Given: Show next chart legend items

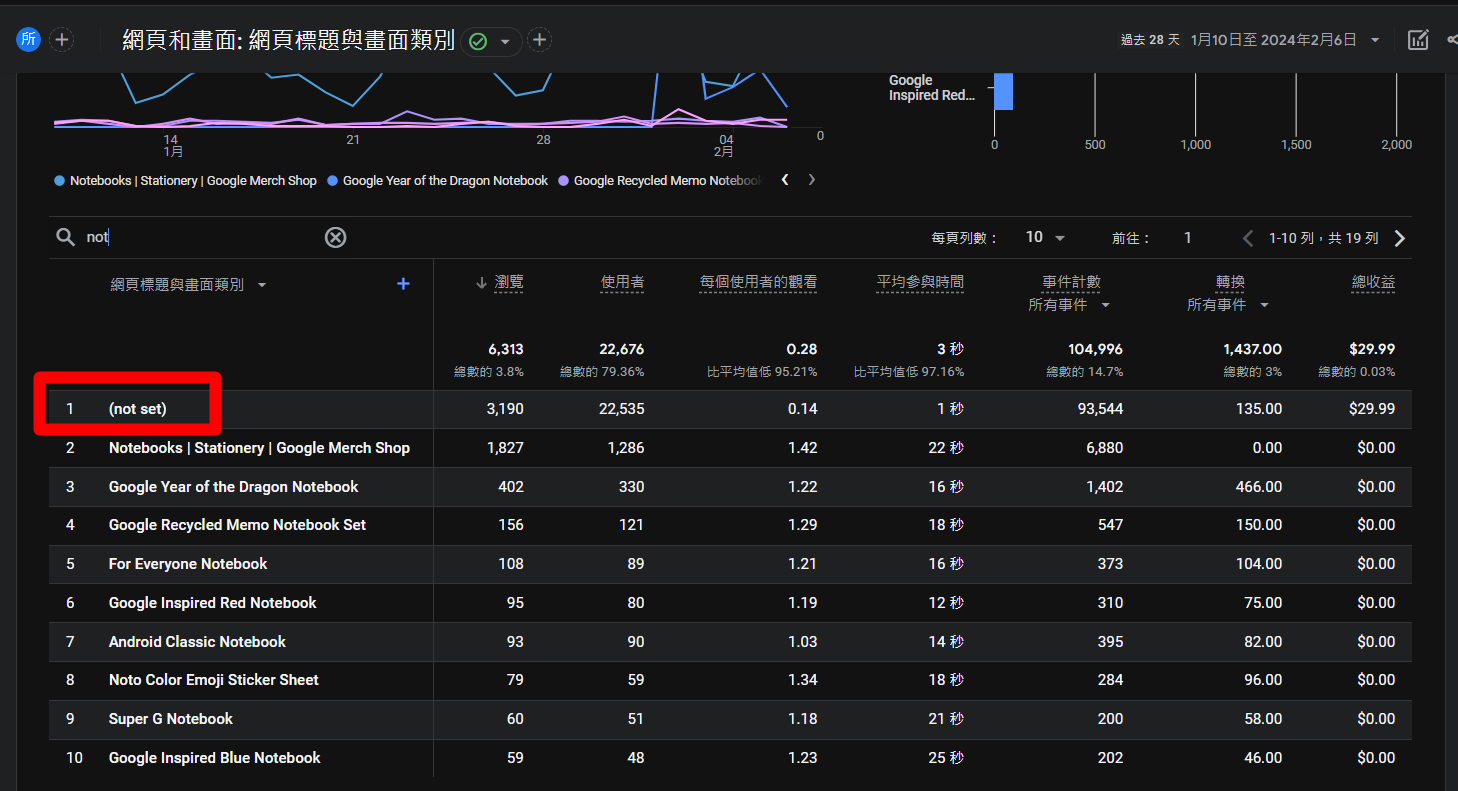Looking at the screenshot, I should point(812,180).
